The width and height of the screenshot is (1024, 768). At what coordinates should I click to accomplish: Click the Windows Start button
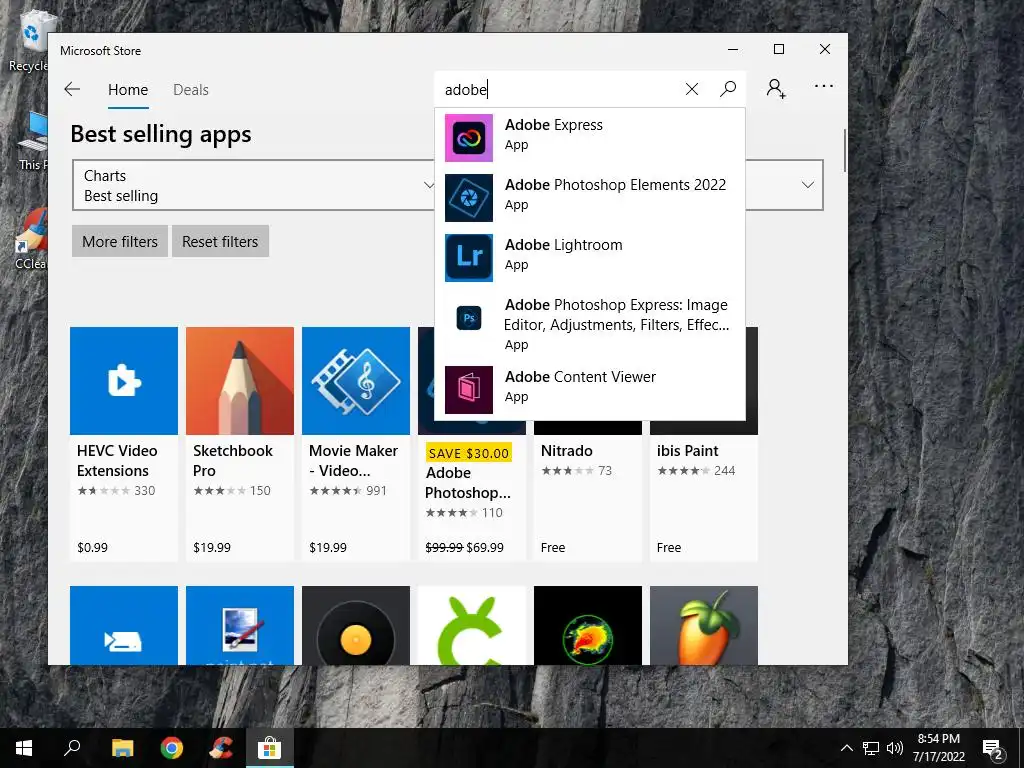coord(24,748)
